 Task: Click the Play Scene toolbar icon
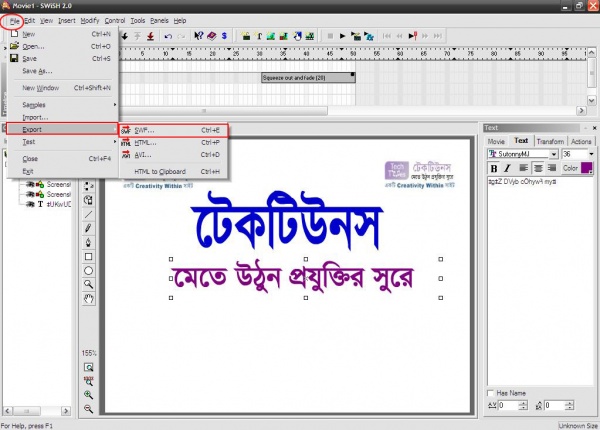[356, 36]
